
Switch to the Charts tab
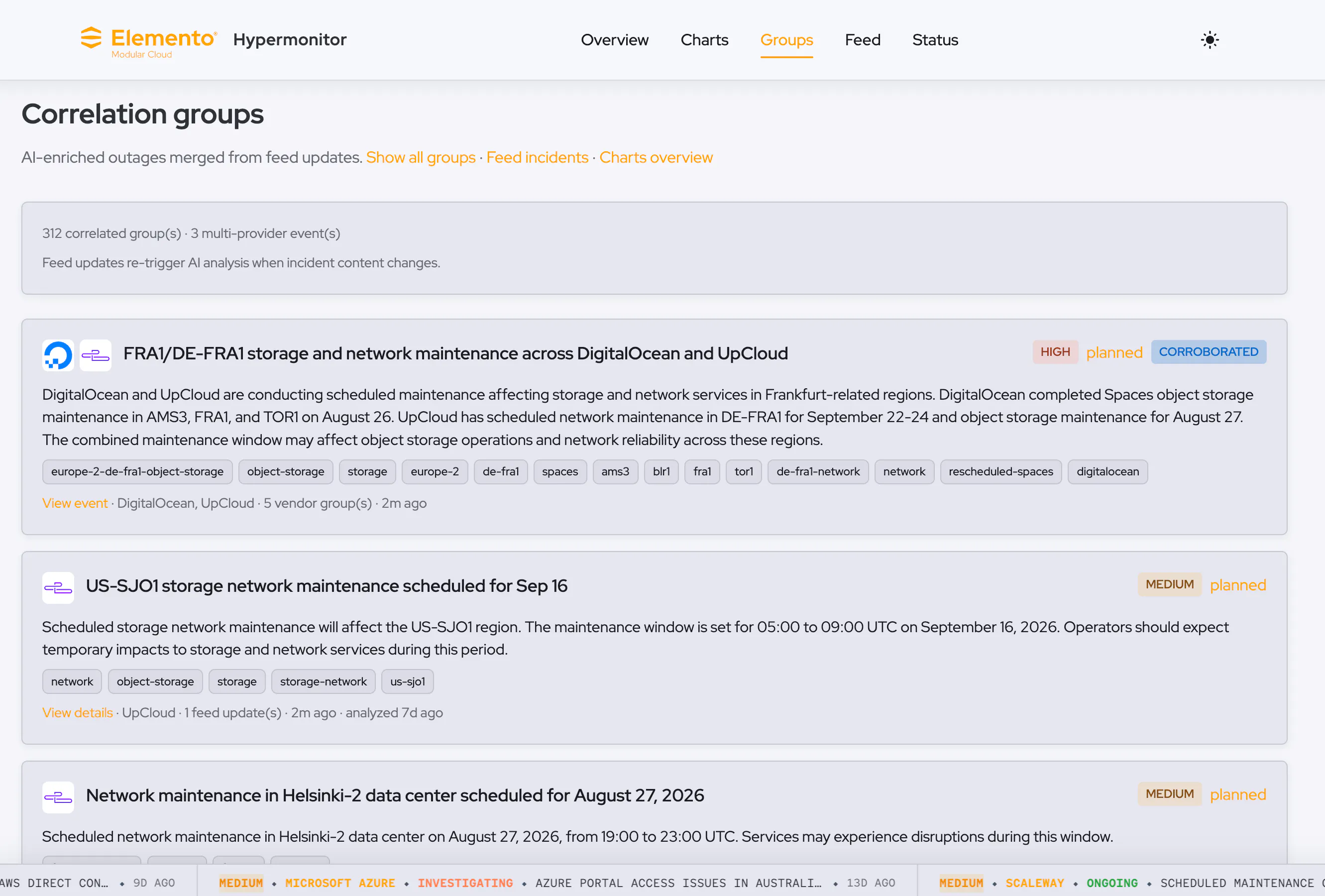point(704,40)
